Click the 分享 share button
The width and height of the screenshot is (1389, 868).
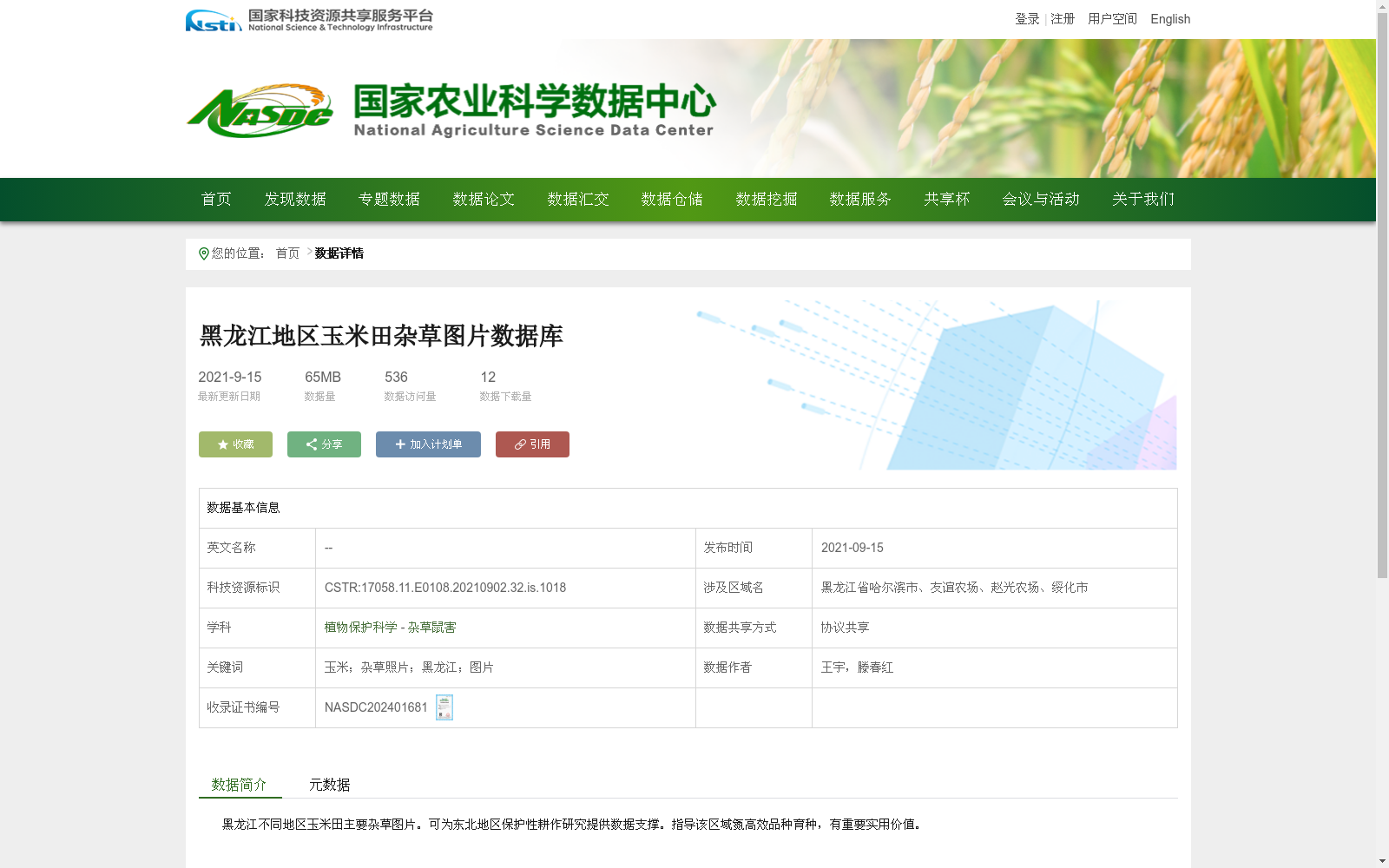point(324,444)
